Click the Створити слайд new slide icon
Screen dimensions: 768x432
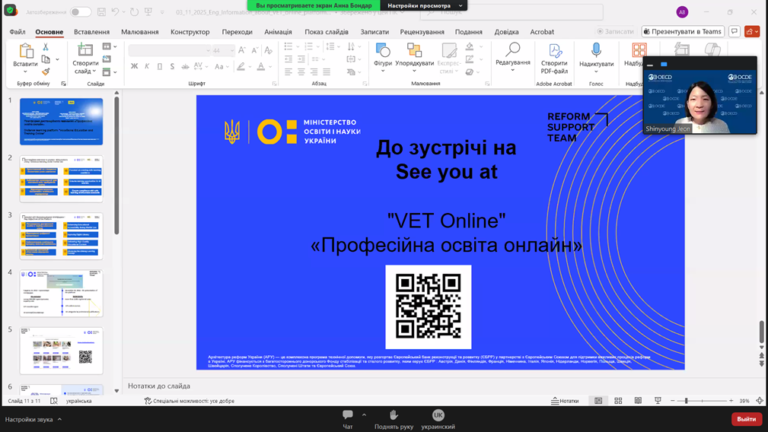[85, 50]
